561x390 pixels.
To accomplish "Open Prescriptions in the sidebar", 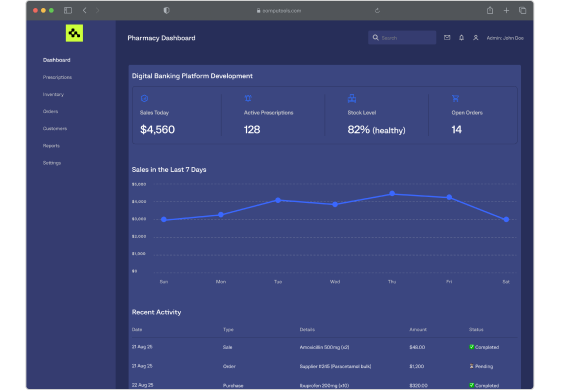I will coord(57,77).
